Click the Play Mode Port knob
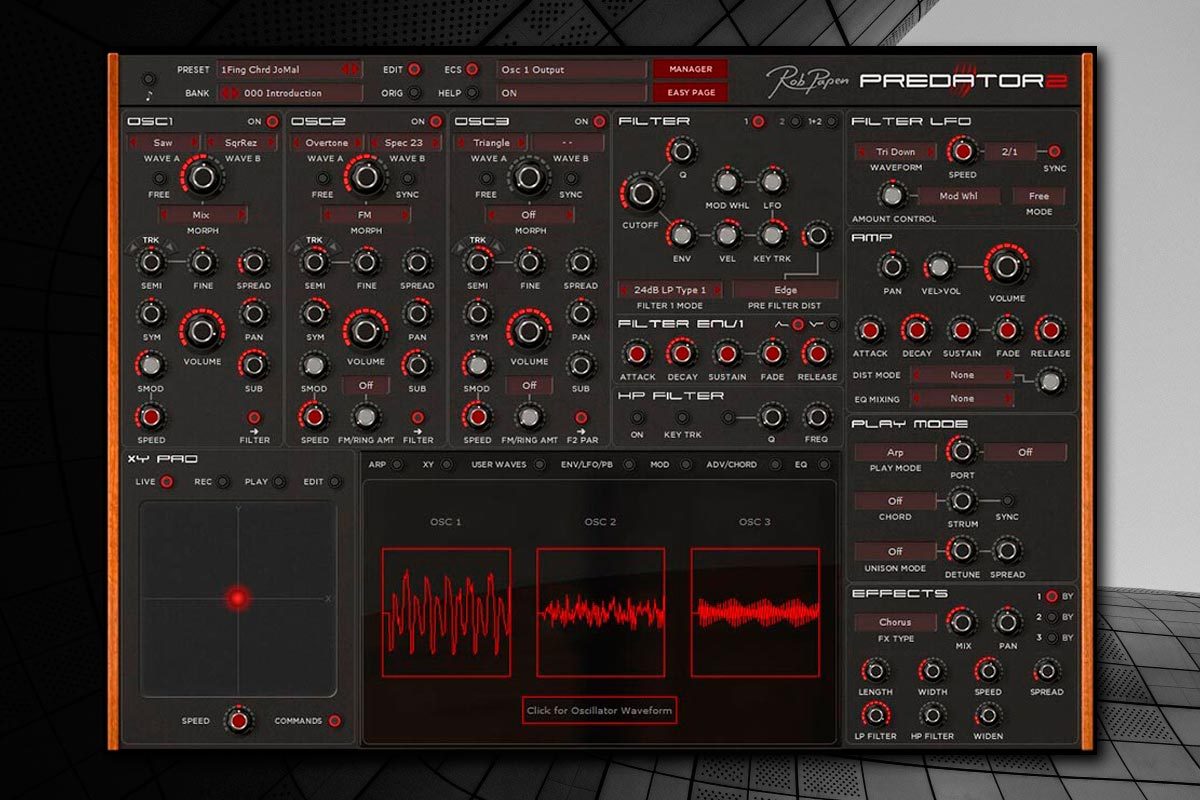Image resolution: width=1200 pixels, height=800 pixels. pos(961,451)
